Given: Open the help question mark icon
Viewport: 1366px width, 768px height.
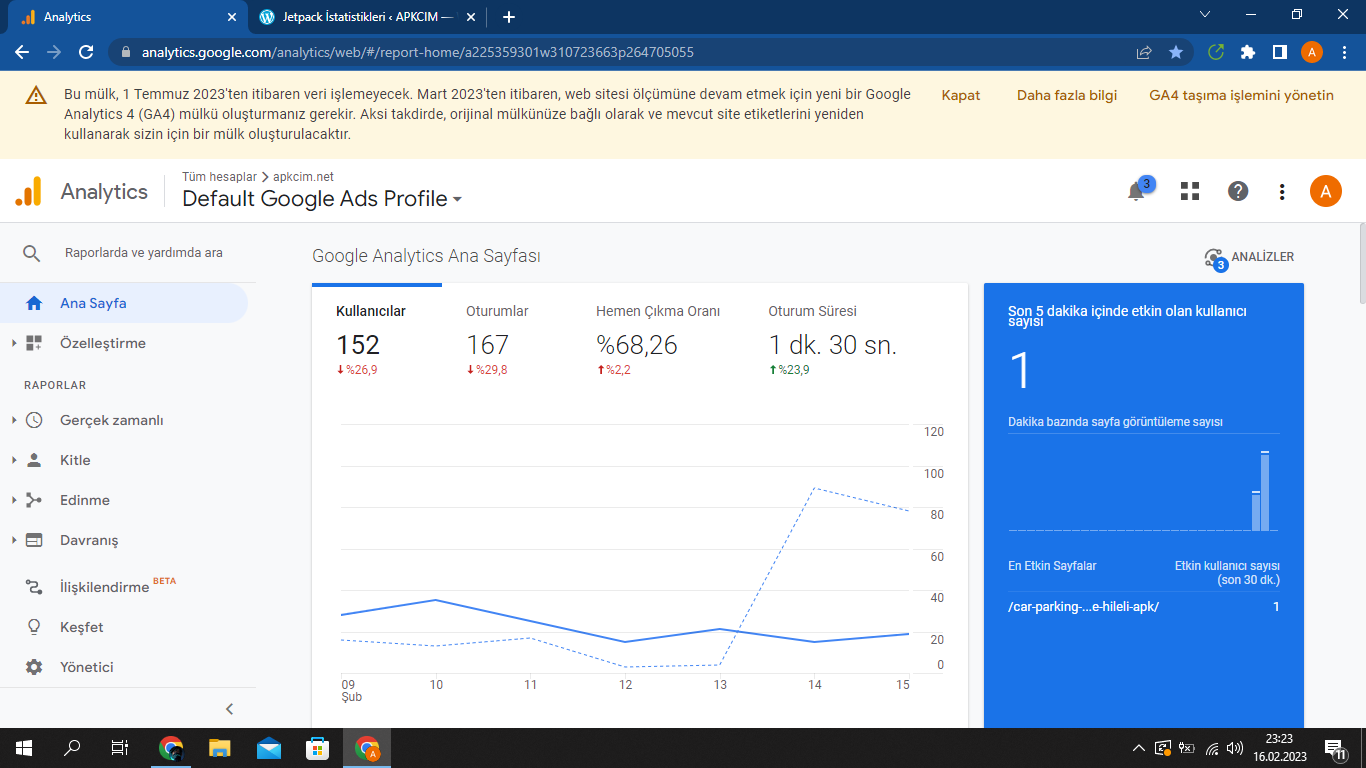Looking at the screenshot, I should click(1238, 191).
